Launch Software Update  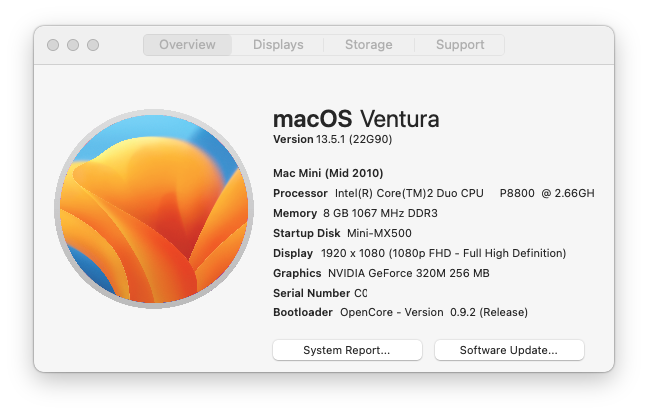[x=509, y=350]
